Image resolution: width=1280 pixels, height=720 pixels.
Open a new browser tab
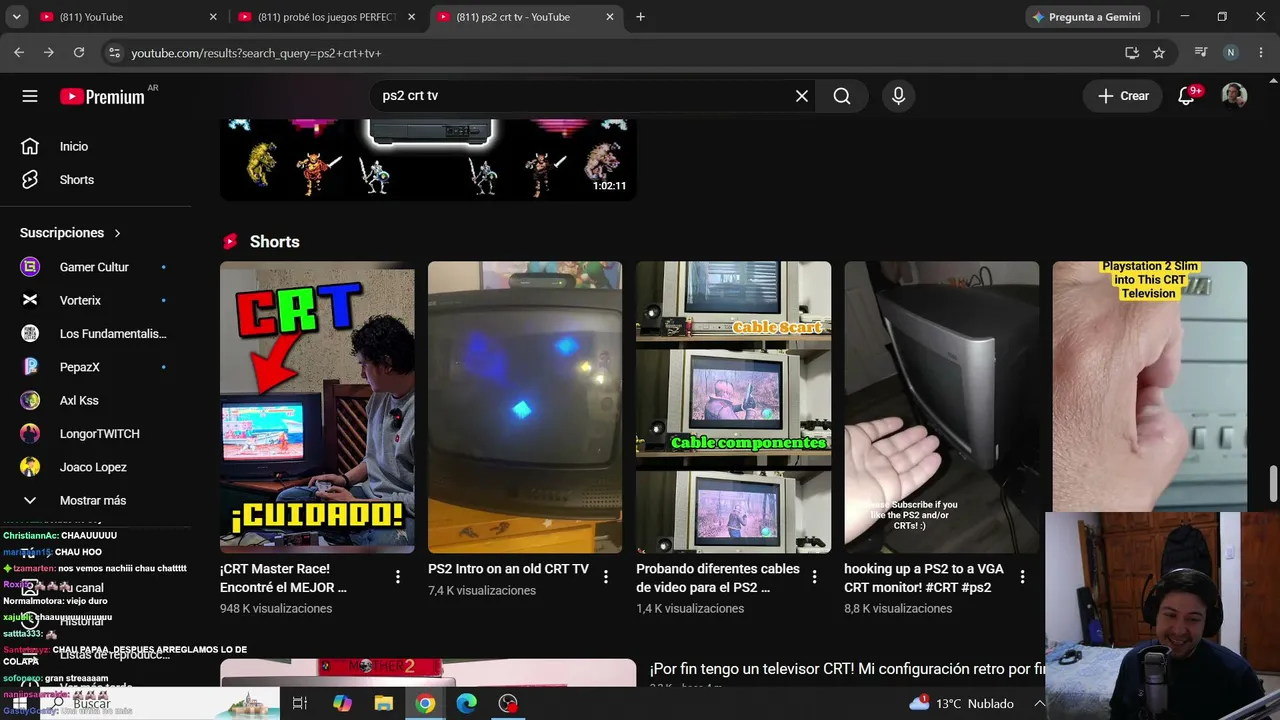coord(640,17)
